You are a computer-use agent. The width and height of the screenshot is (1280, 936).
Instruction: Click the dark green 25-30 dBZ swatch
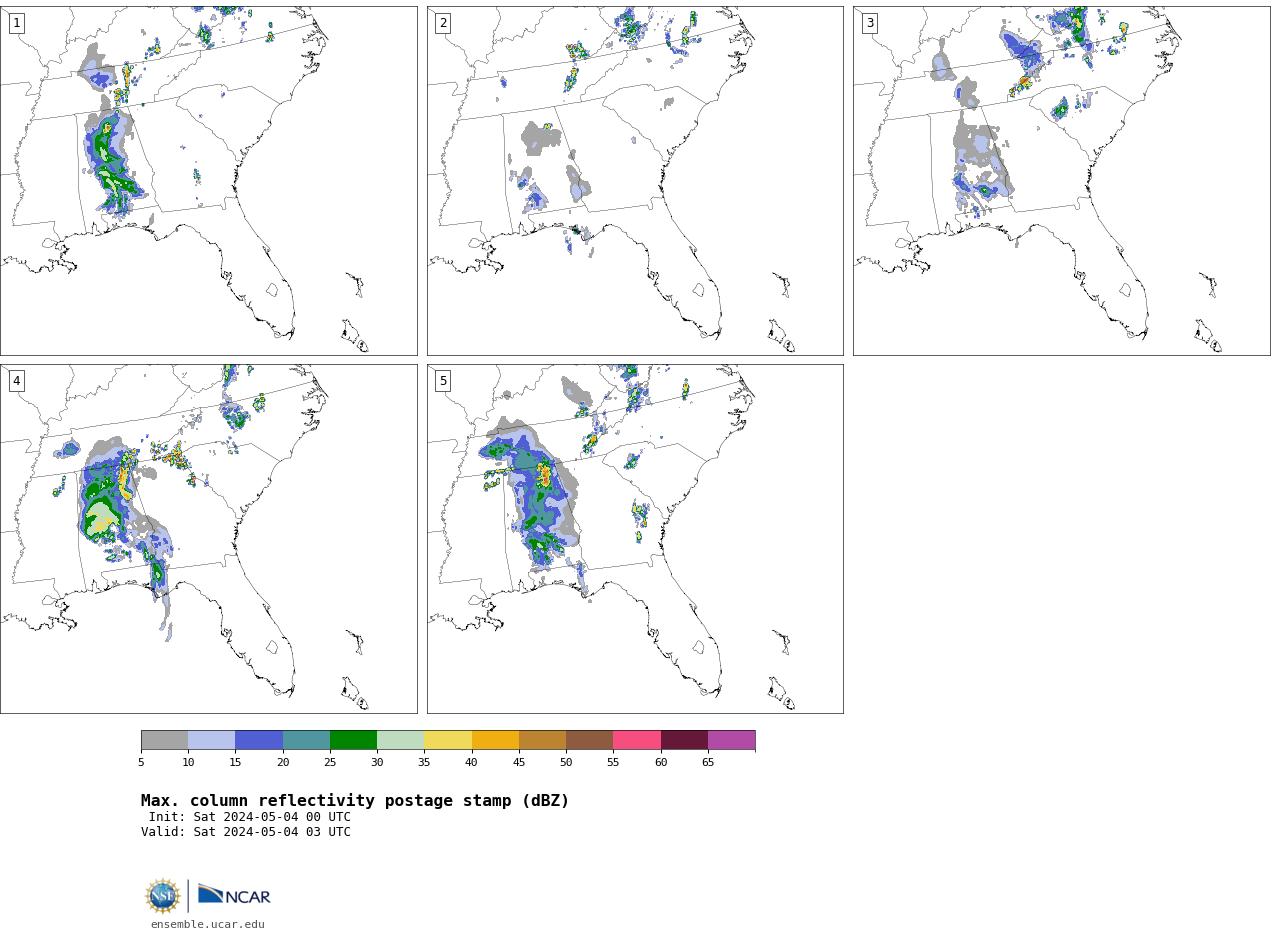[354, 740]
